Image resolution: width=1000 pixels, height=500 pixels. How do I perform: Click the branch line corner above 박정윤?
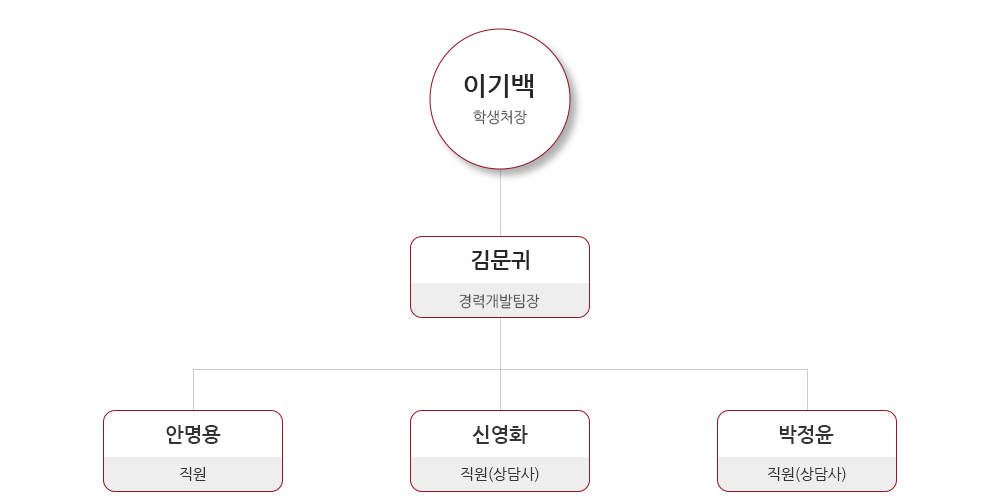tap(807, 370)
